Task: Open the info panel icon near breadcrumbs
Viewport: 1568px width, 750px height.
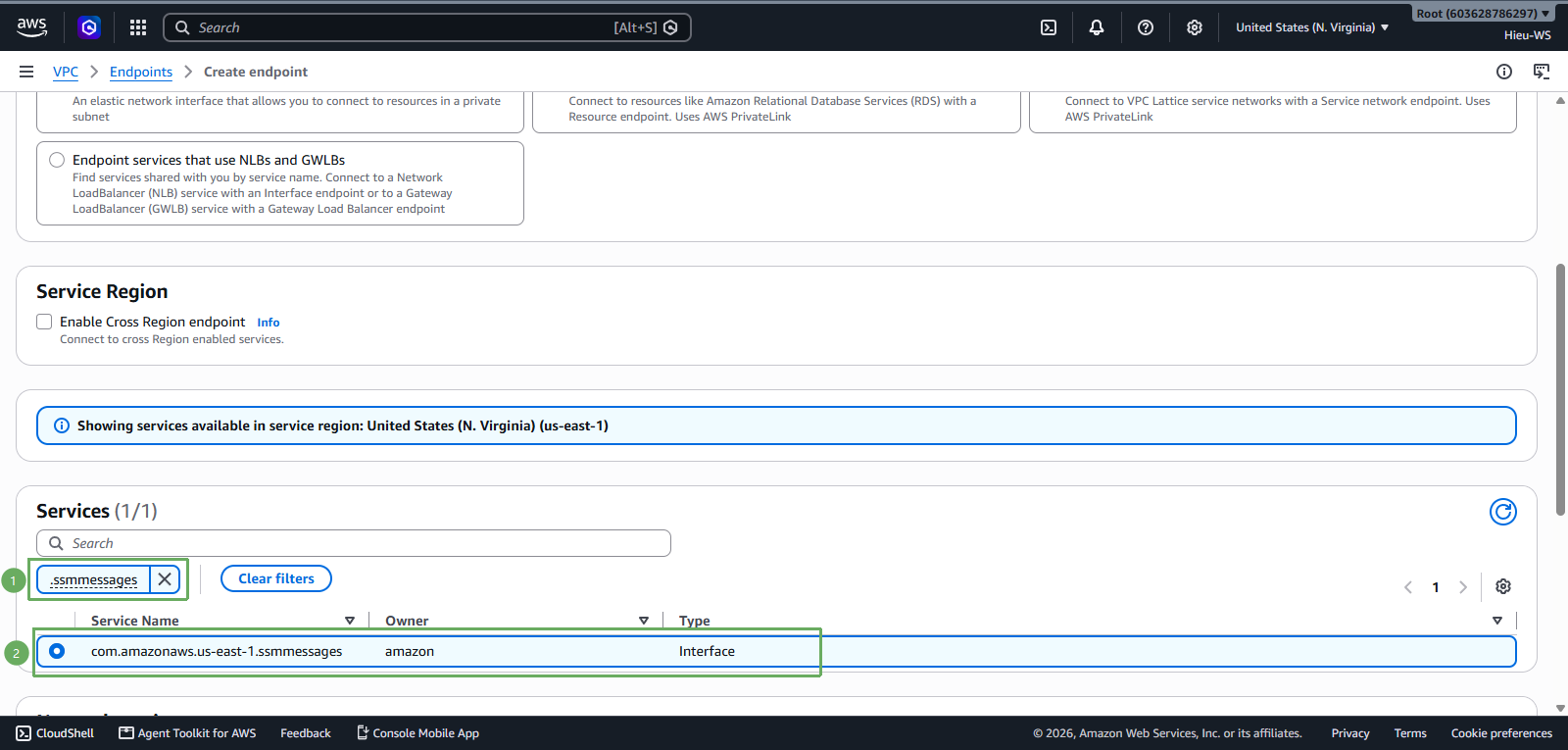Action: click(1504, 72)
